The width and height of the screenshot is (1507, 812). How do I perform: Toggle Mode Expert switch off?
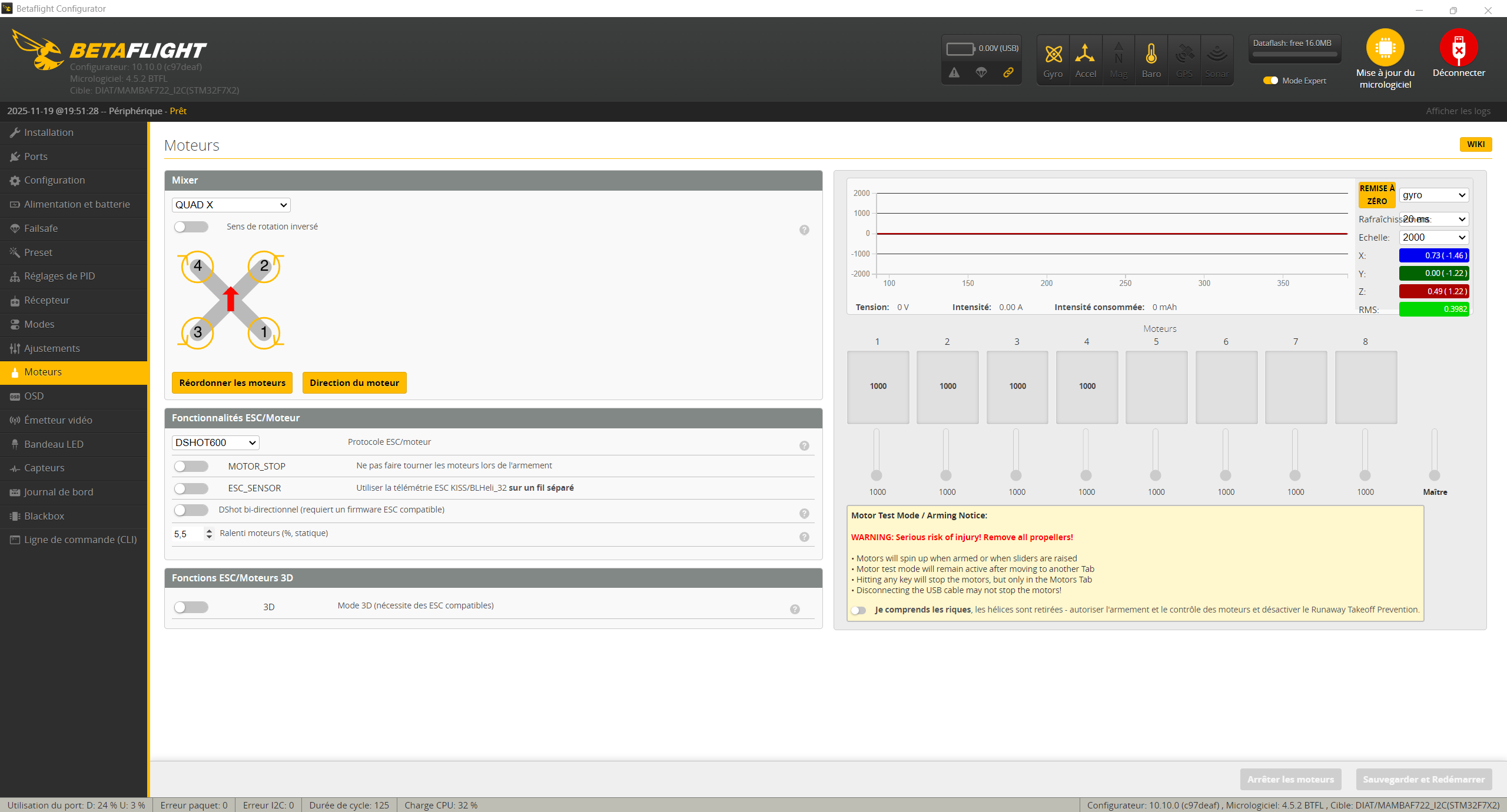coord(1270,81)
